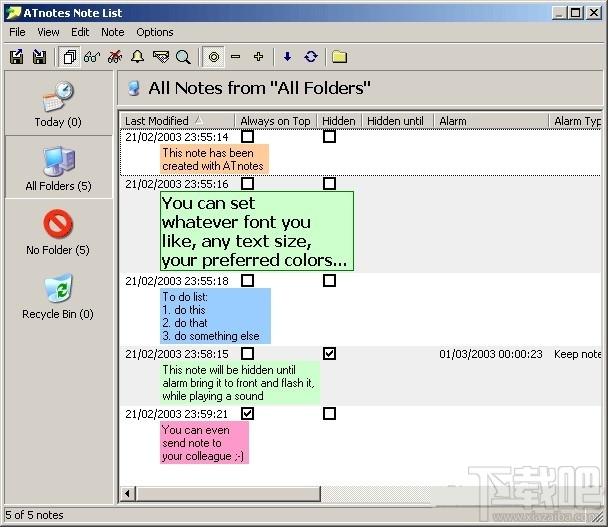Click timestamp 21/02/2003 23:55:18

[x=177, y=281]
